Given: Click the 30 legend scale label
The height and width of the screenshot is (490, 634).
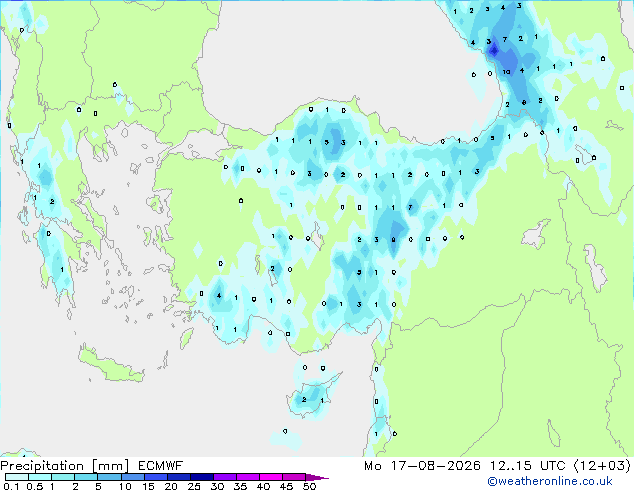Looking at the screenshot, I should pos(217,486).
